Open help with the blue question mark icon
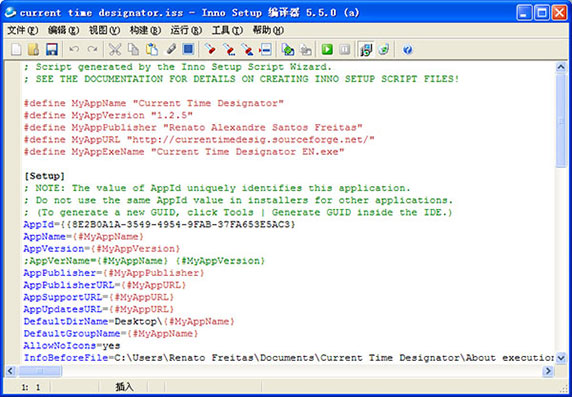This screenshot has height=397, width=572. [407, 49]
